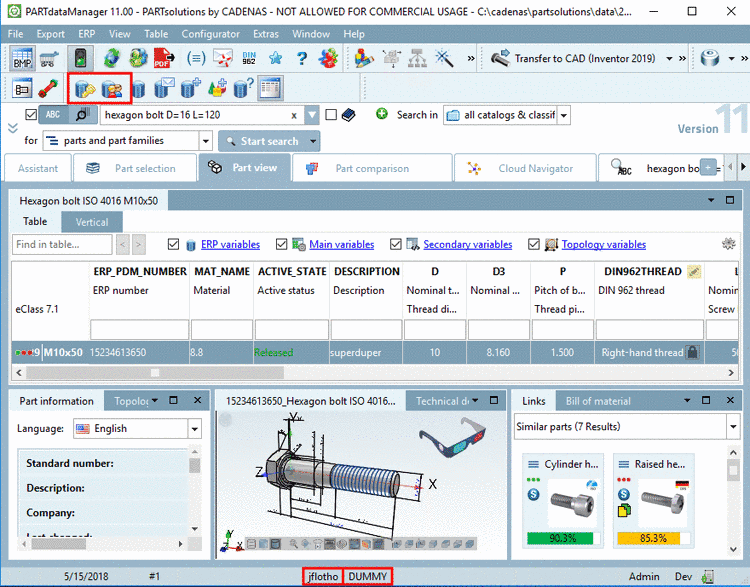Click the status bar server icon
The width and height of the screenshot is (750, 587).
[708, 576]
